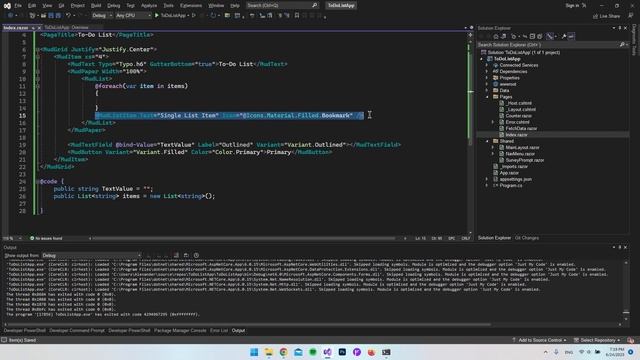Viewport: 640px width, 360px height.
Task: Open Windows Start button on taskbar
Action: (254, 352)
